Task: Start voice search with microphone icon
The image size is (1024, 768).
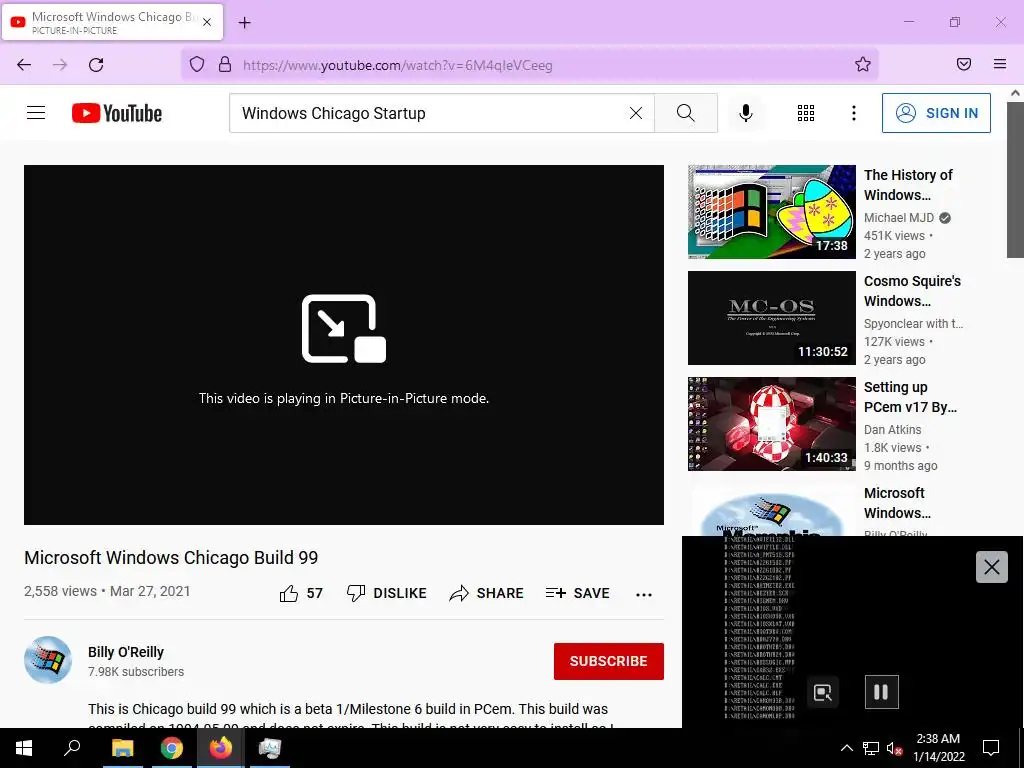Action: point(746,113)
